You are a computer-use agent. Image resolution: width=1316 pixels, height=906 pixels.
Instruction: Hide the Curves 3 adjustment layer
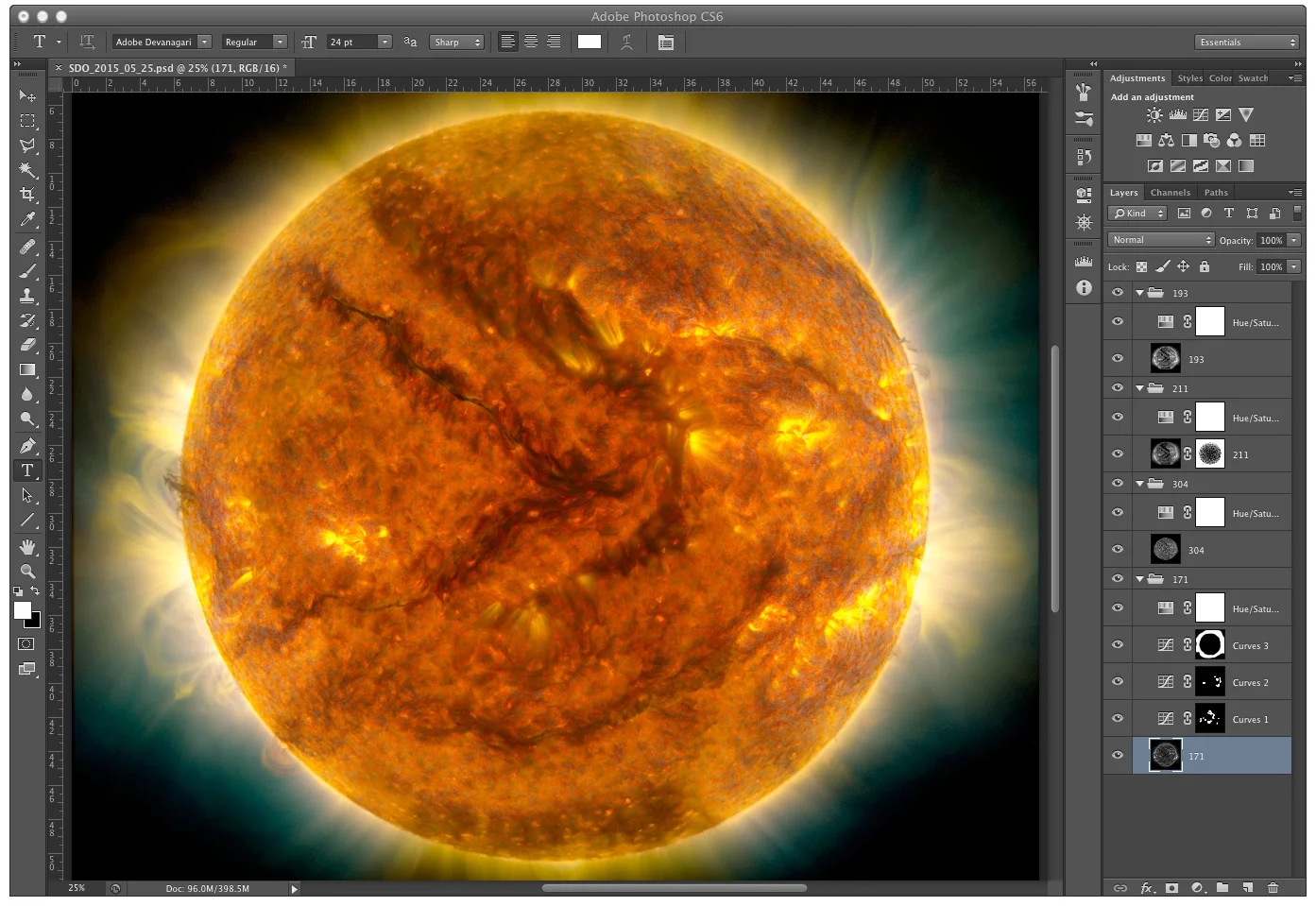pyautogui.click(x=1118, y=644)
